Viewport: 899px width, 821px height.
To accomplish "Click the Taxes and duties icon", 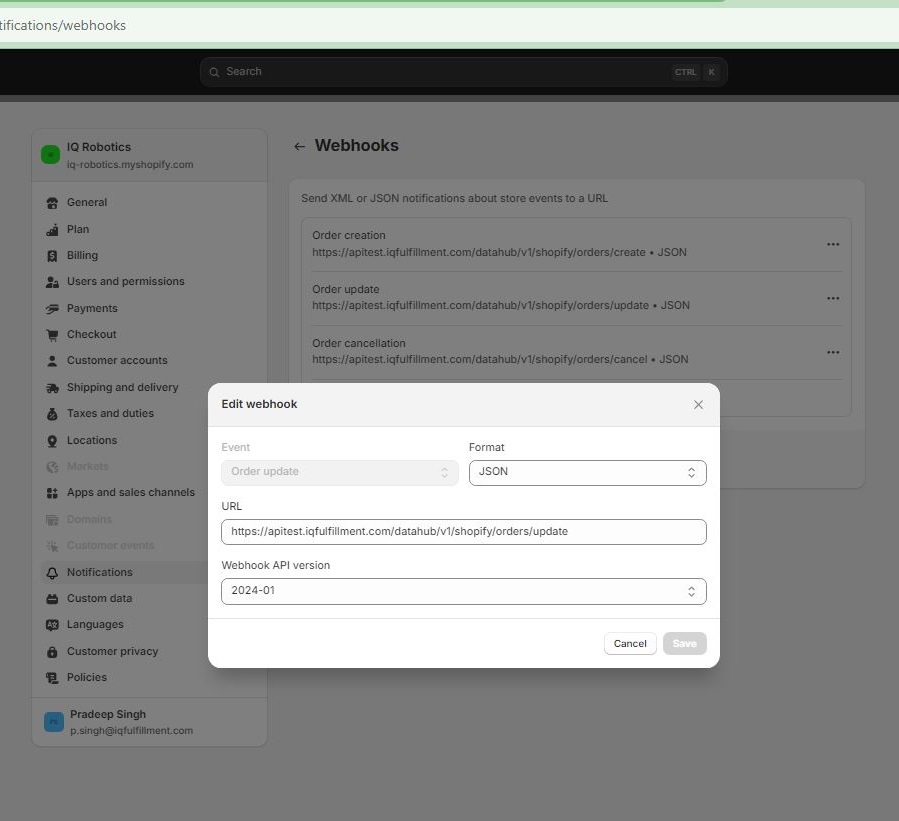I will coord(52,413).
